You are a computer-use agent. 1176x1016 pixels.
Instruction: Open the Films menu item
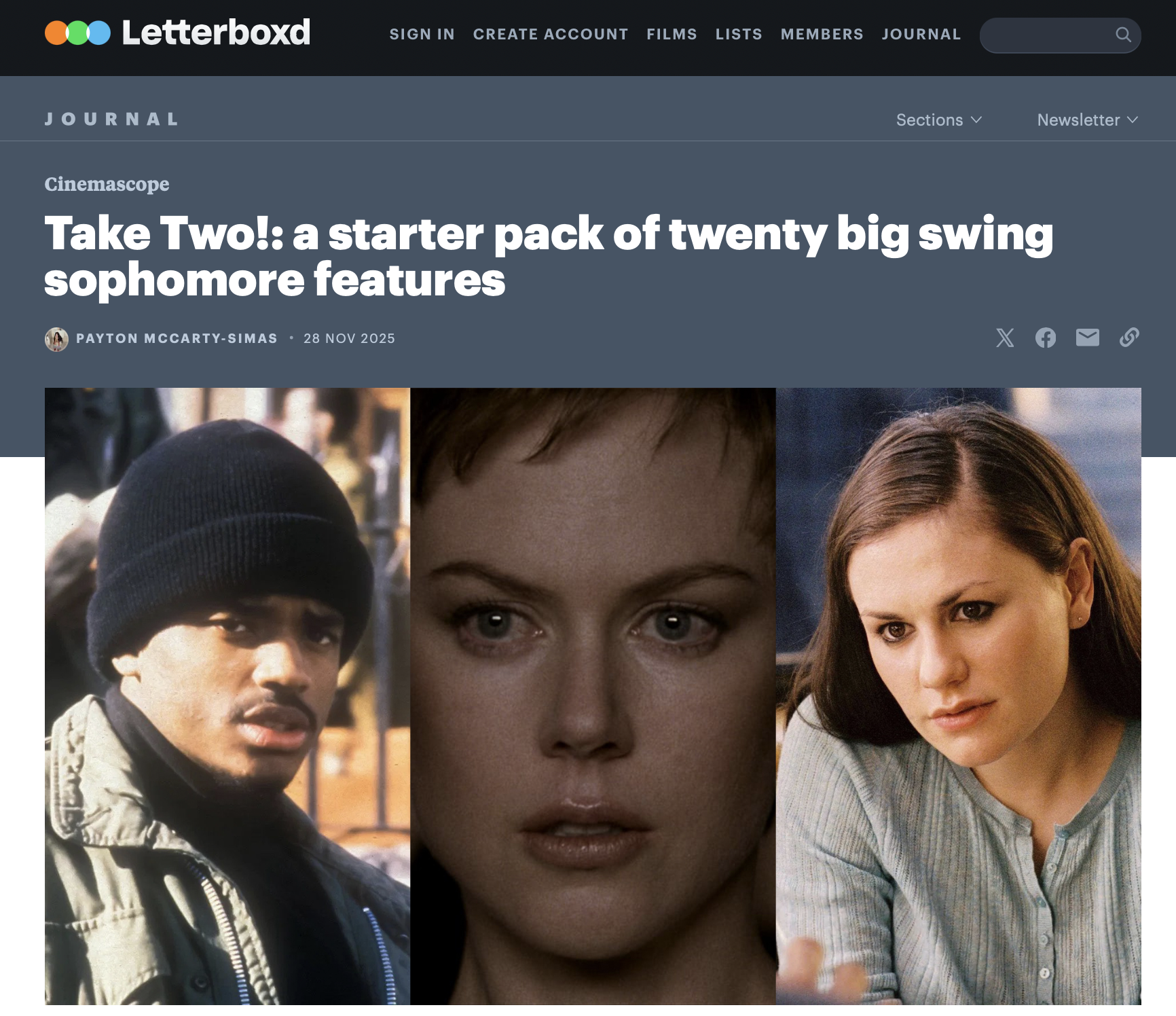(672, 34)
